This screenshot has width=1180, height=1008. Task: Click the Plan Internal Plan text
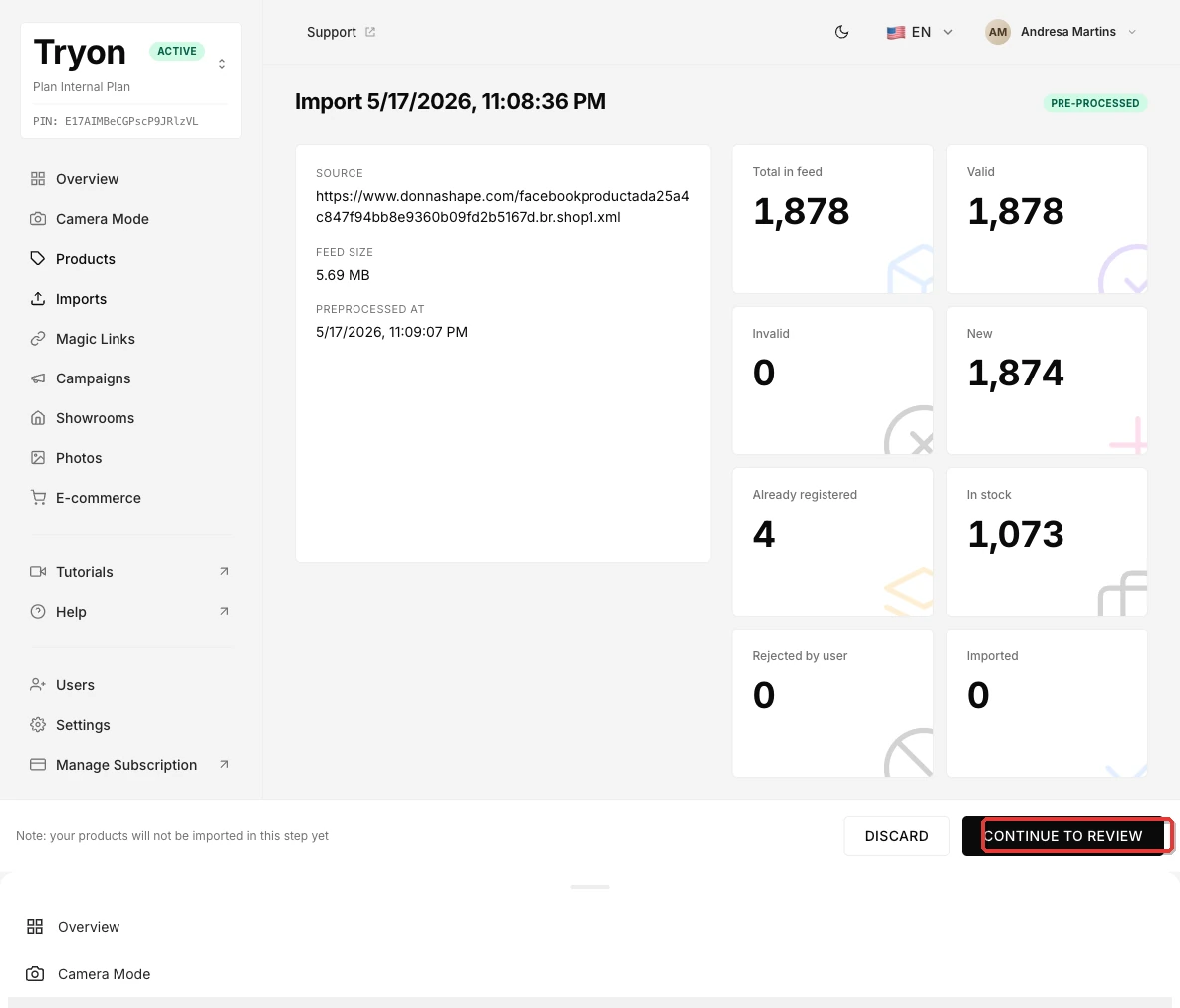[82, 87]
